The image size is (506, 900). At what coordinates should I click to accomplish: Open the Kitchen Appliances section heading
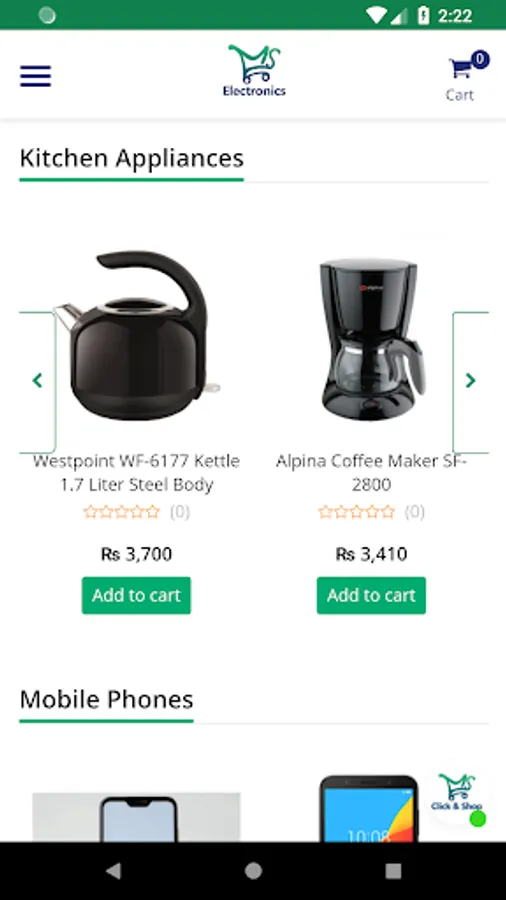pyautogui.click(x=131, y=158)
